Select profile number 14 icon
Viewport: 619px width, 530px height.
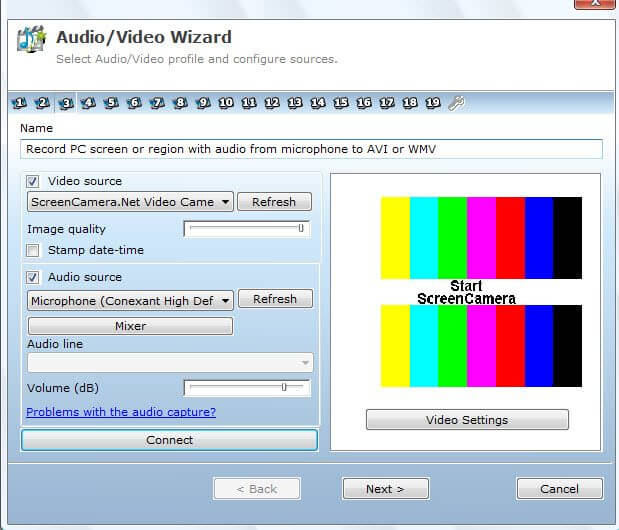[x=318, y=103]
